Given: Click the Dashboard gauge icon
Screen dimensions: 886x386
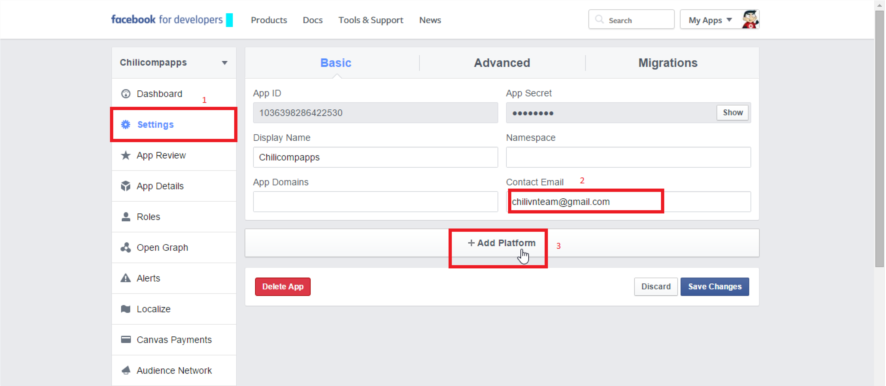Looking at the screenshot, I should (x=126, y=94).
